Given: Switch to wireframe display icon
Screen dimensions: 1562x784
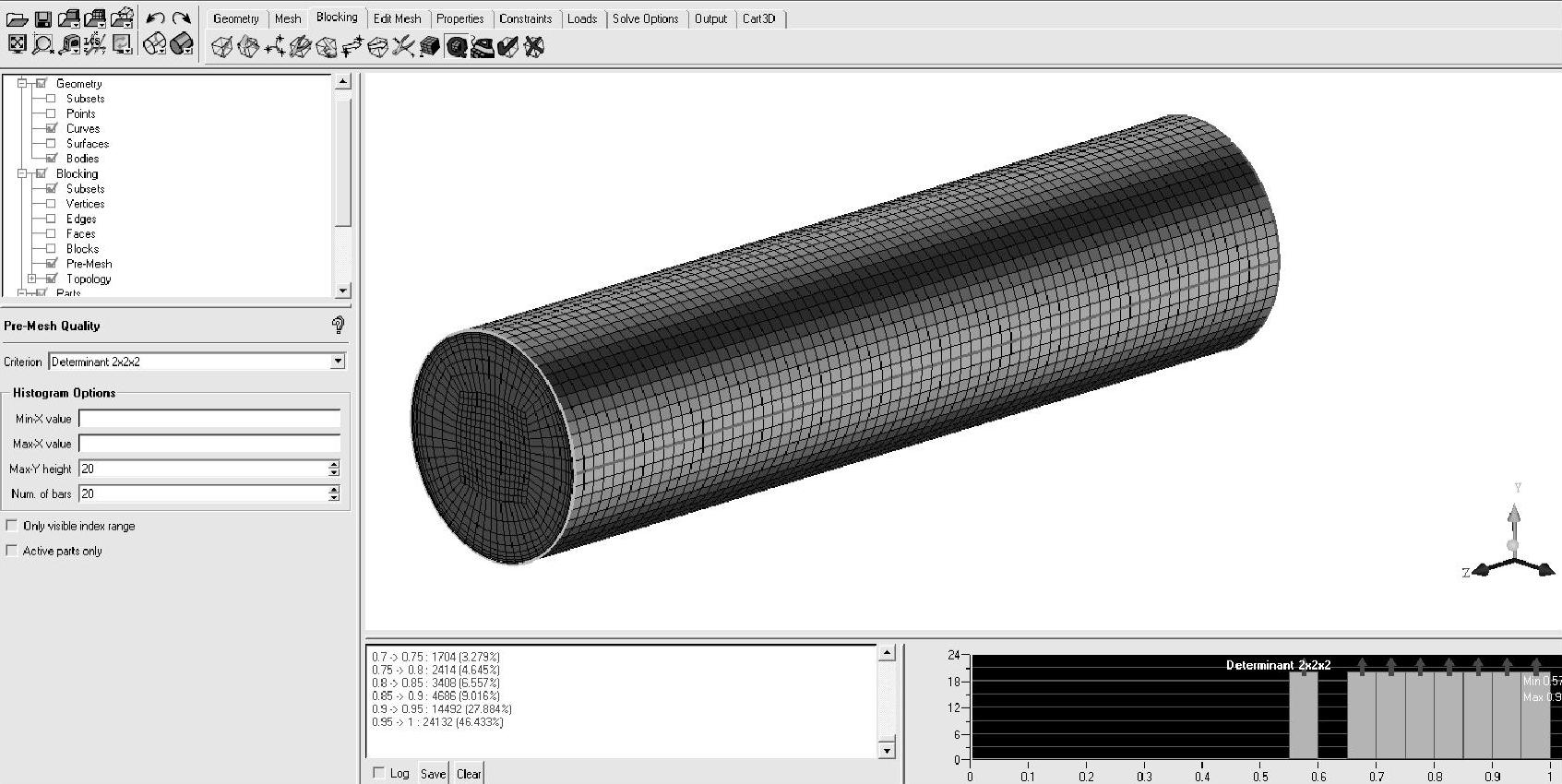Looking at the screenshot, I should coord(154,43).
